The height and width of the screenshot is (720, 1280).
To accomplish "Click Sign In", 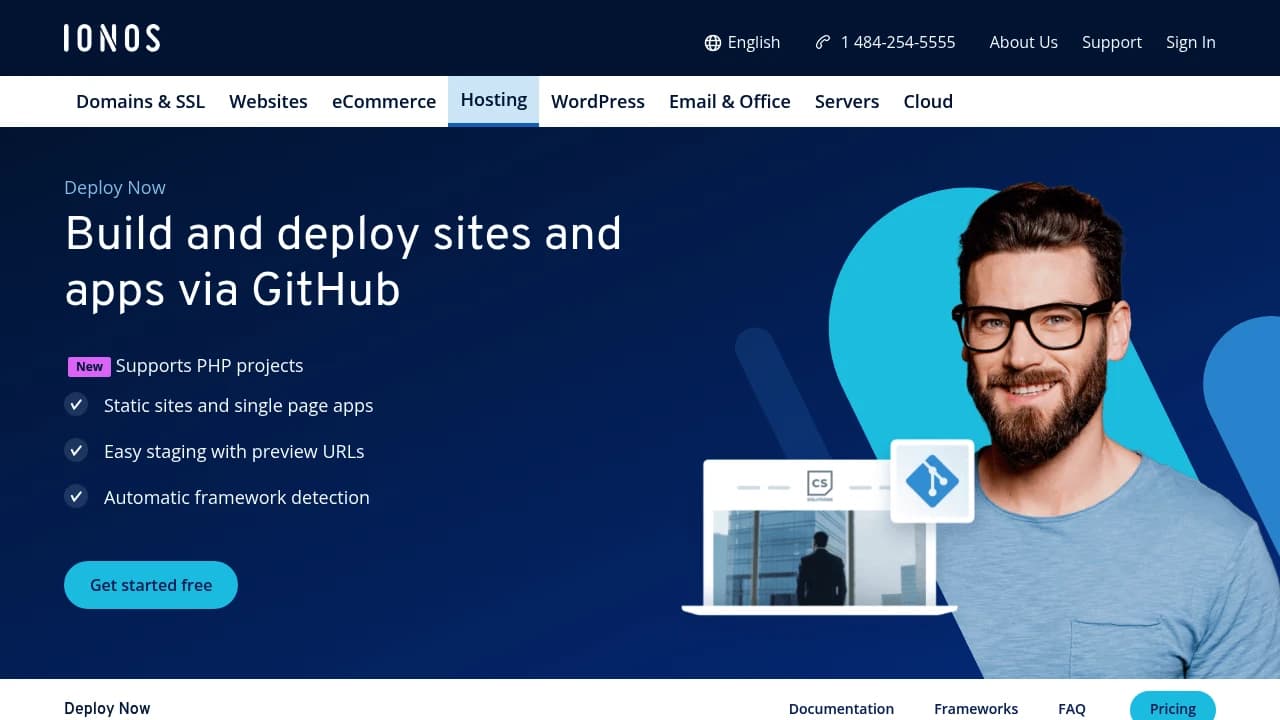I will pos(1190,42).
